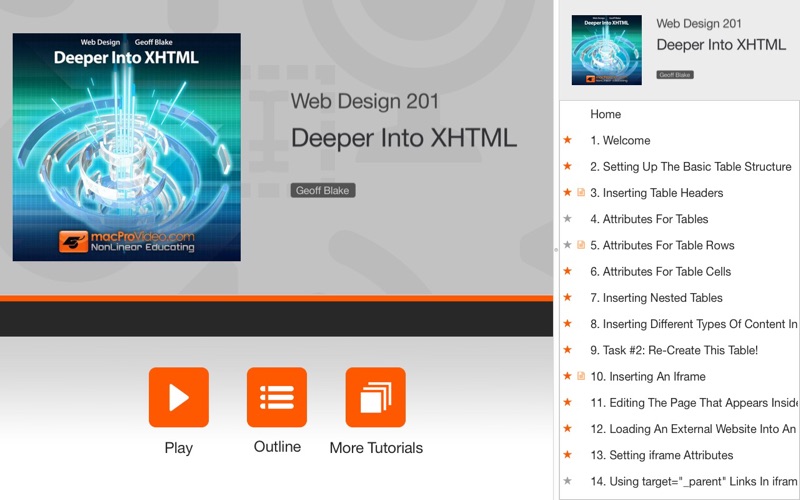Open the Outline list icon button
Image resolution: width=800 pixels, height=500 pixels.
277,397
